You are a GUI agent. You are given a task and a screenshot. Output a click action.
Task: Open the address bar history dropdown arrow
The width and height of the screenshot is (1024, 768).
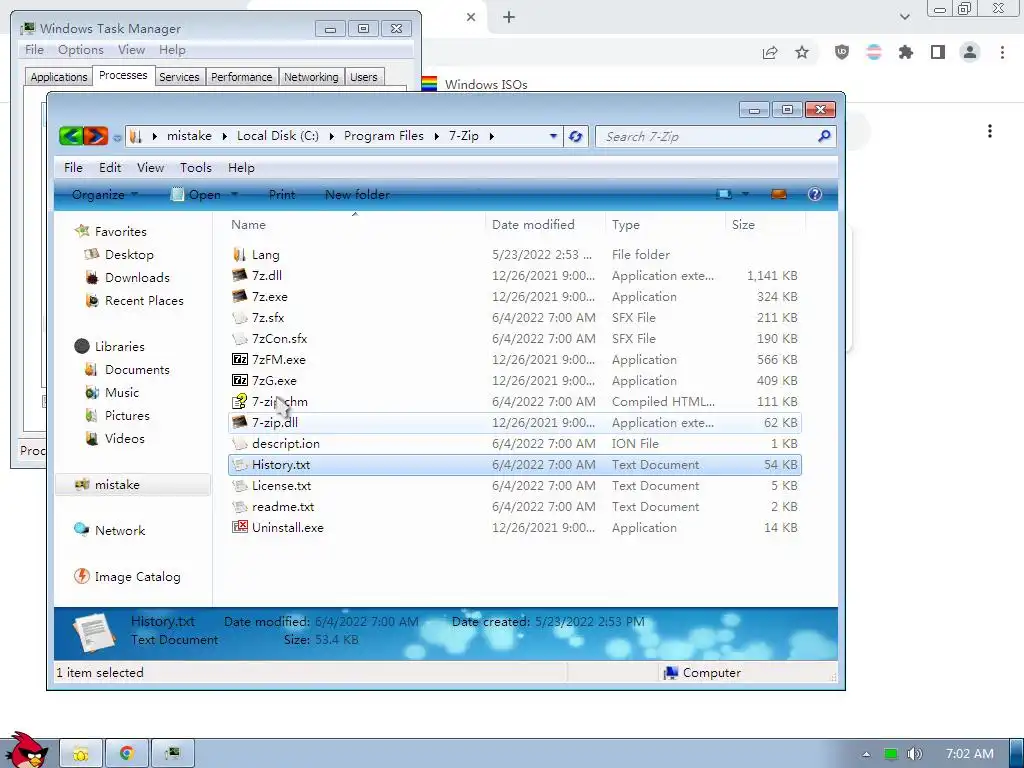pyautogui.click(x=553, y=136)
